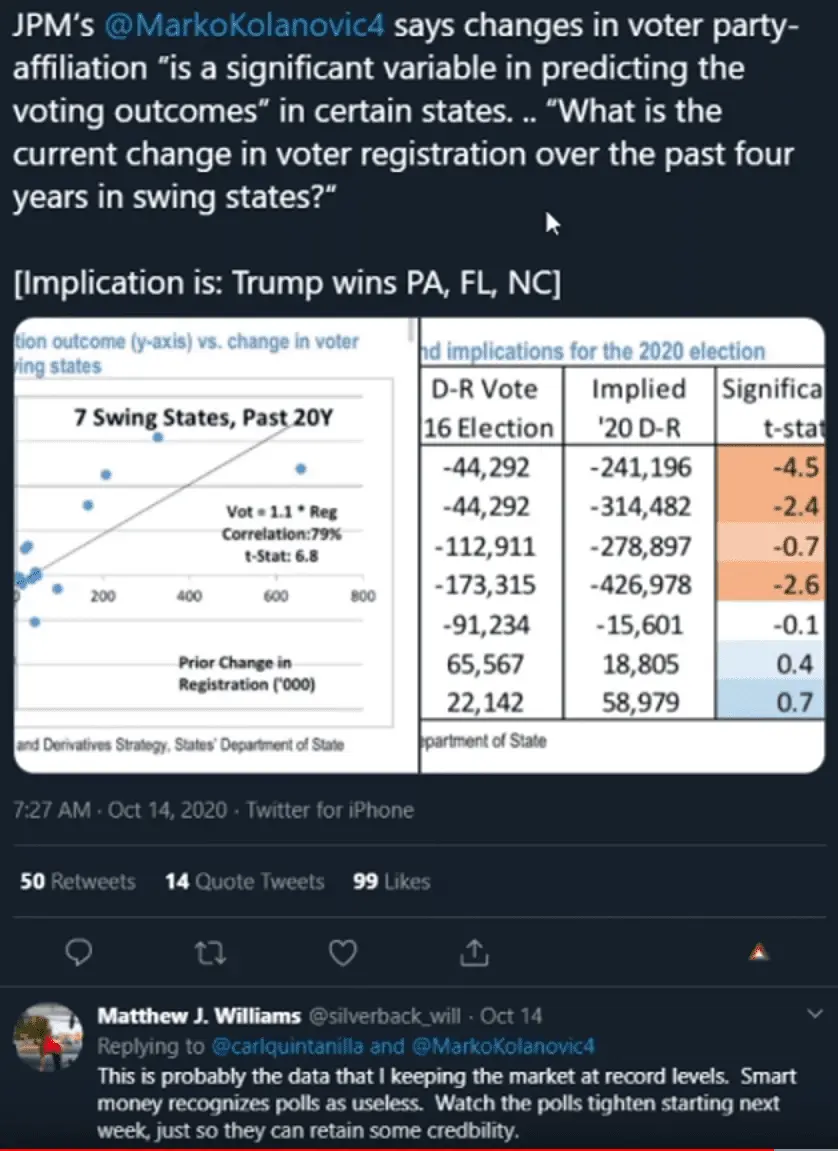Click the 7:27 AM Oct 14, 2020 timestamp
Image resolution: width=838 pixels, height=1151 pixels.
click(118, 809)
